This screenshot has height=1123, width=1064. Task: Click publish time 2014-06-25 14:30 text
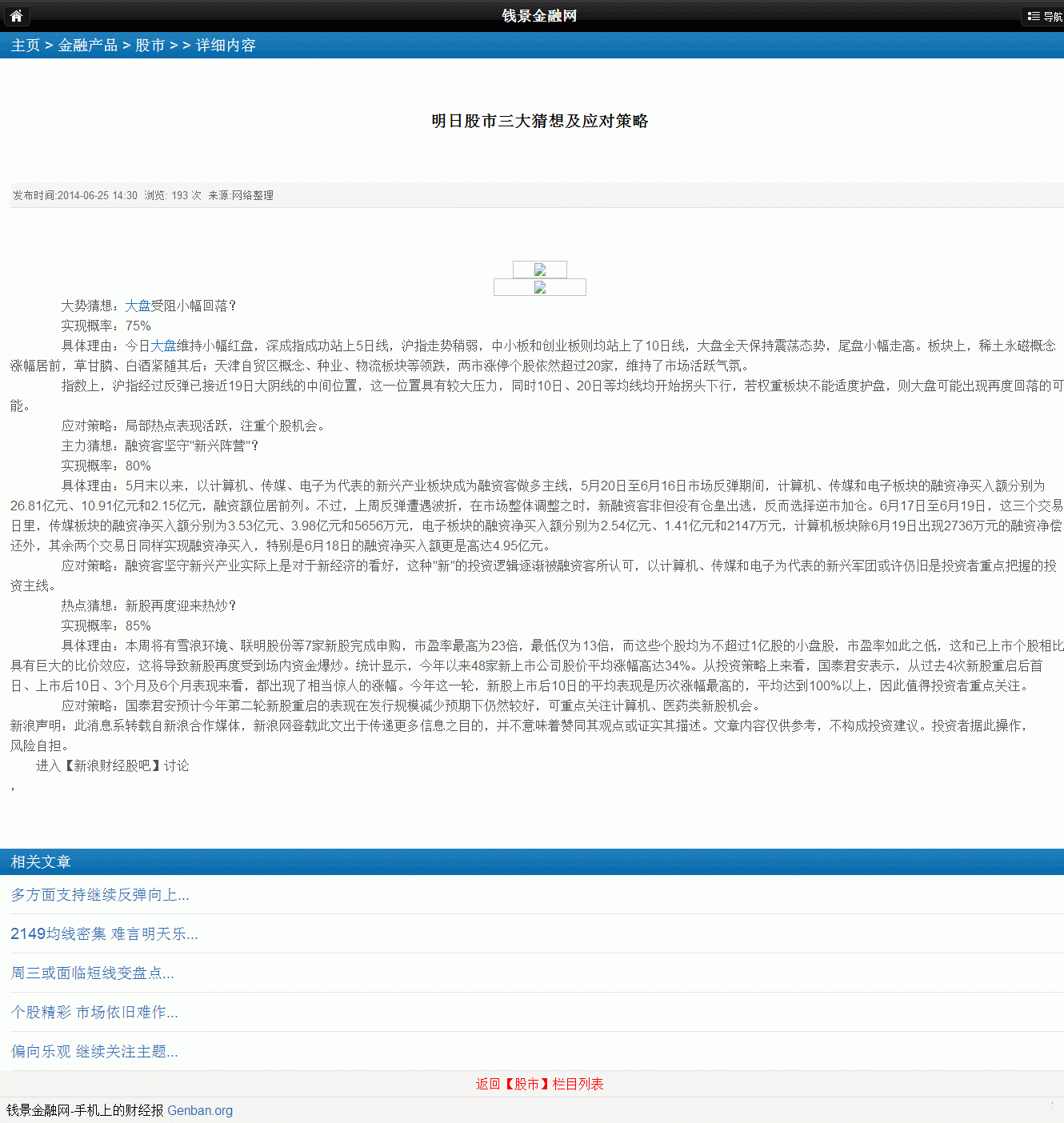point(75,195)
